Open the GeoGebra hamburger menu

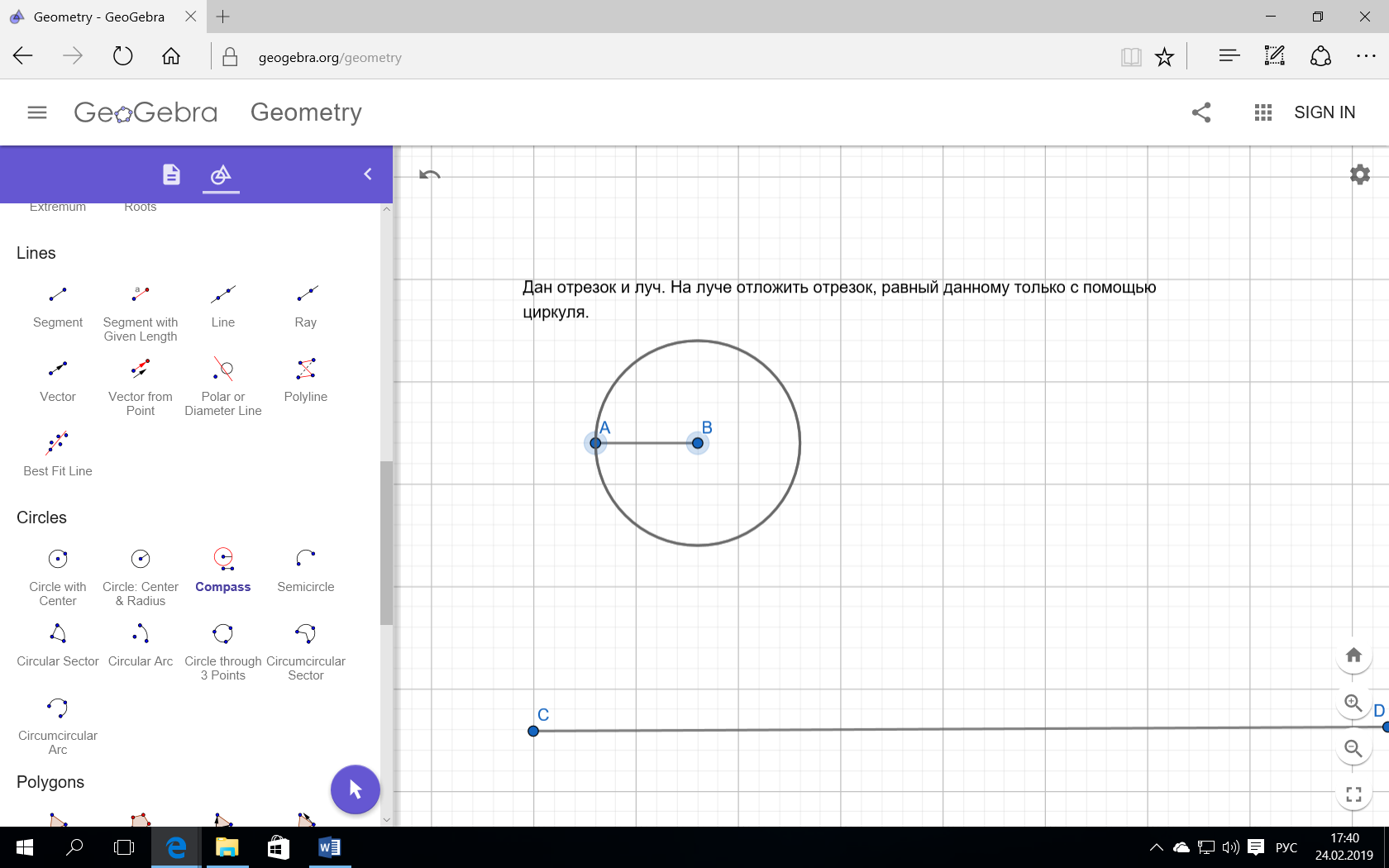[37, 112]
